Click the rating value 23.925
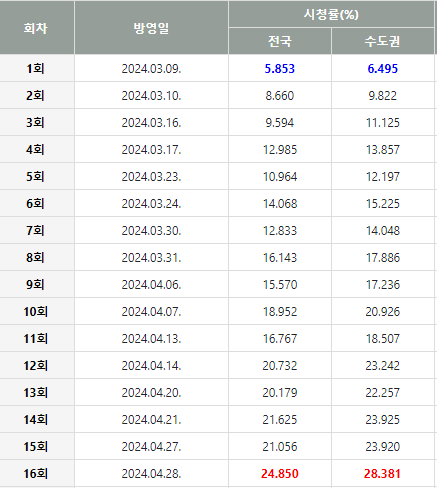 [x=383, y=420]
